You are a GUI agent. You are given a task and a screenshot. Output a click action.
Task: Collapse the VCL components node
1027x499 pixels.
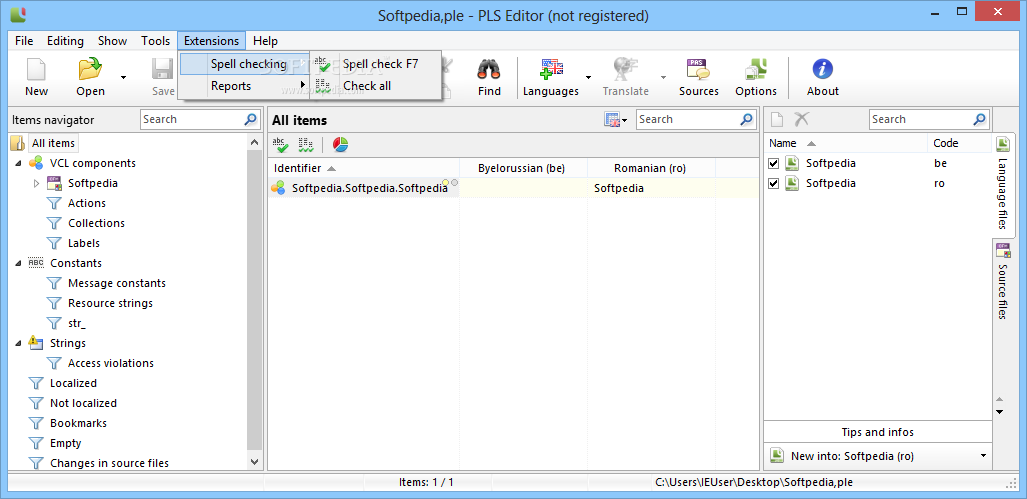pos(18,163)
